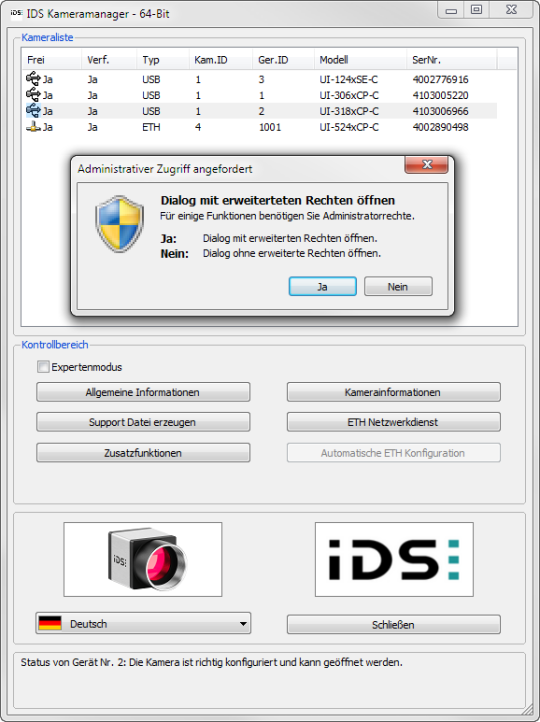Screen dimensions: 540x722
Task: Sort by the SerNr. column header
Action: pos(452,60)
